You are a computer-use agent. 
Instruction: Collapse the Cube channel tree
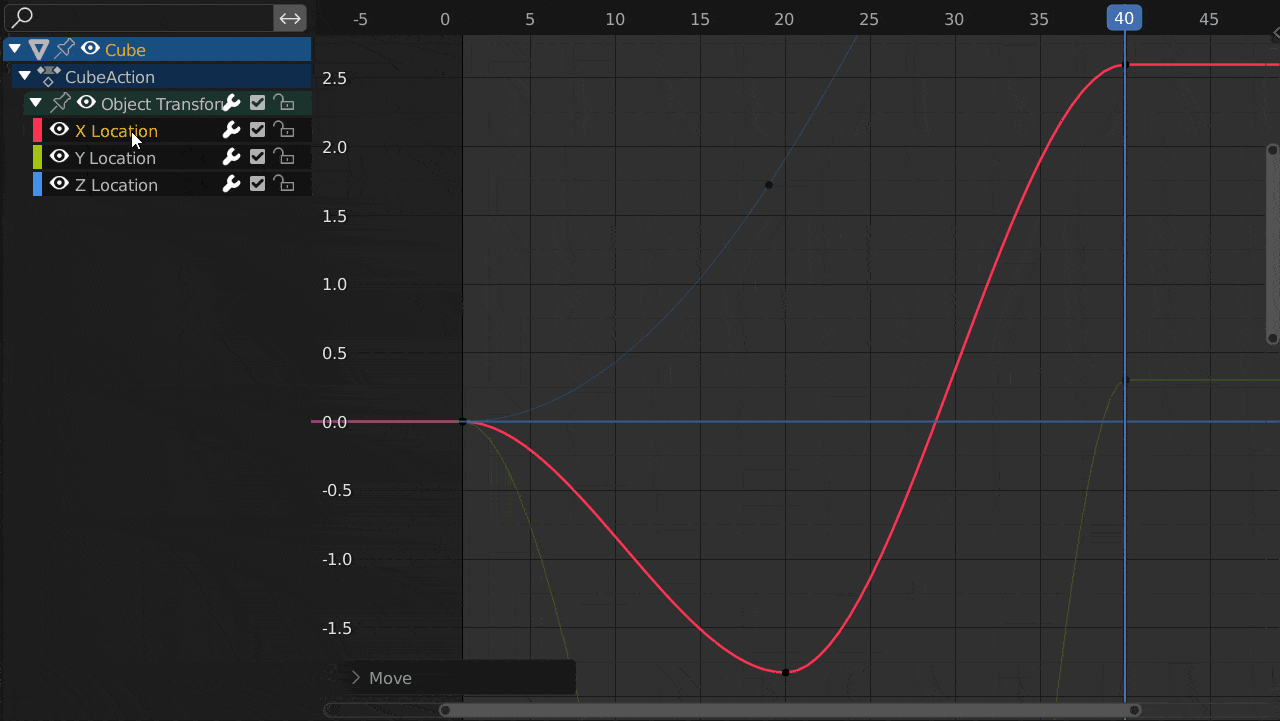(x=15, y=49)
